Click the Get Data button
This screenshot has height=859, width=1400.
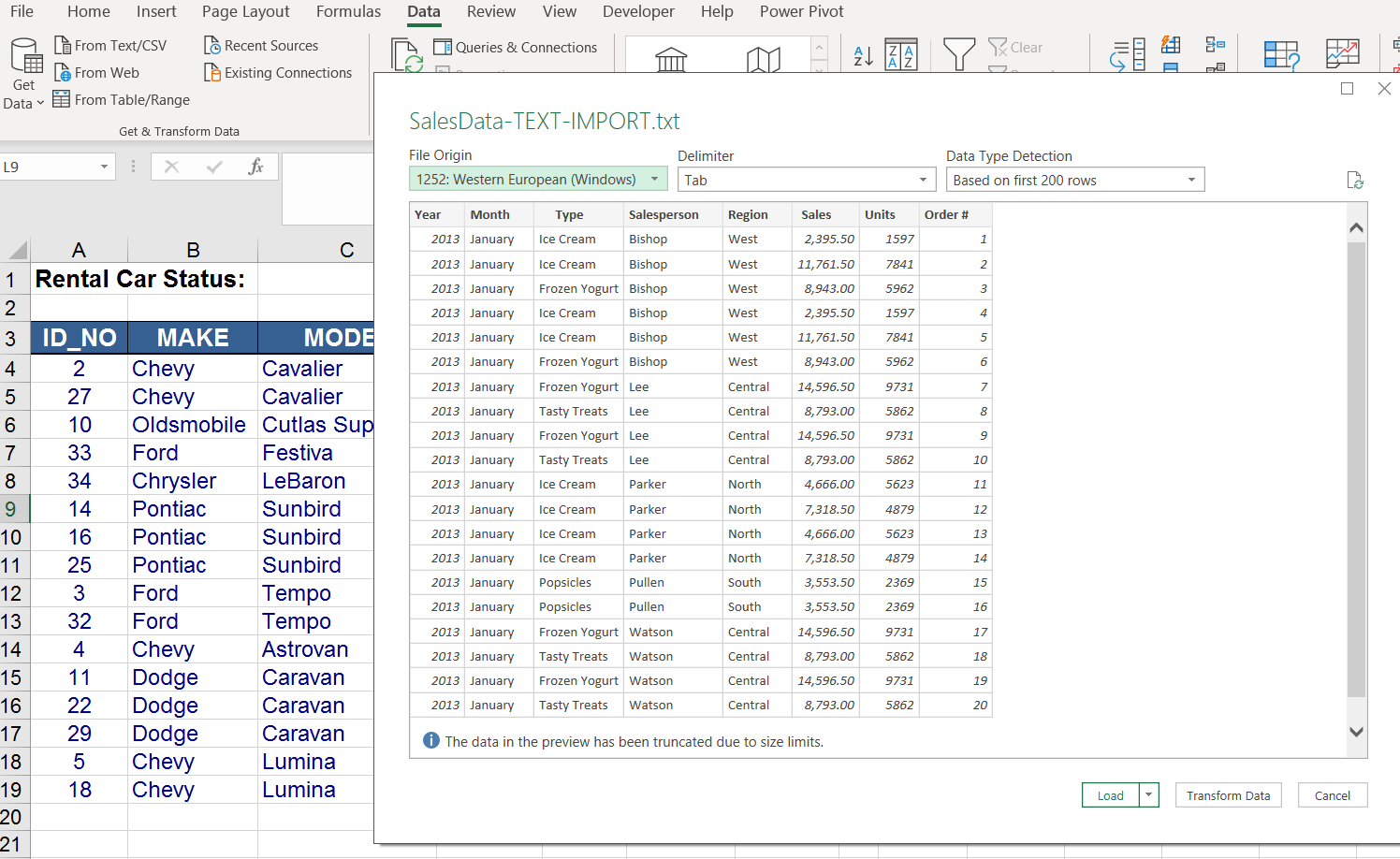24,75
